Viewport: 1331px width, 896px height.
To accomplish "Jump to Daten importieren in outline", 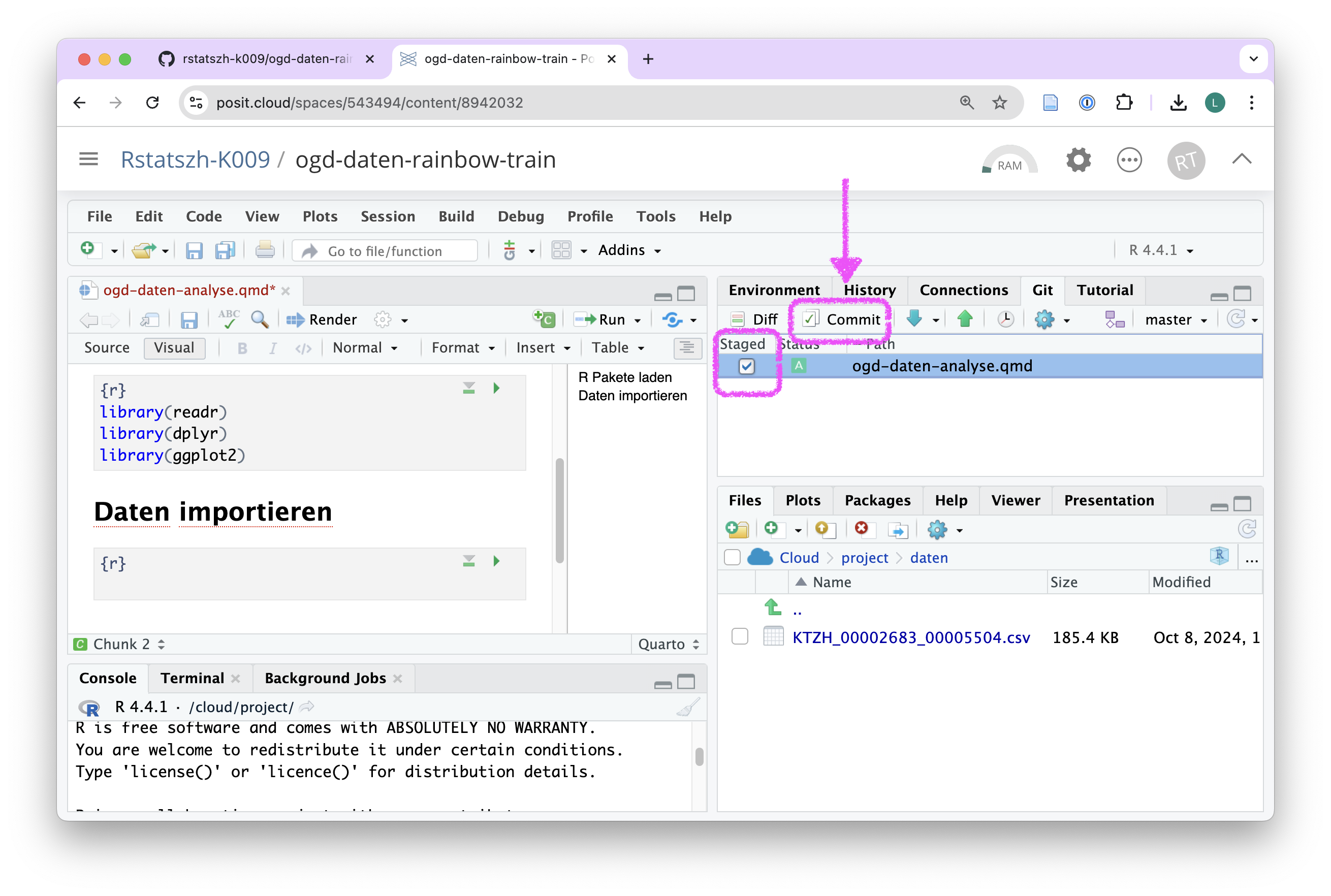I will [632, 395].
